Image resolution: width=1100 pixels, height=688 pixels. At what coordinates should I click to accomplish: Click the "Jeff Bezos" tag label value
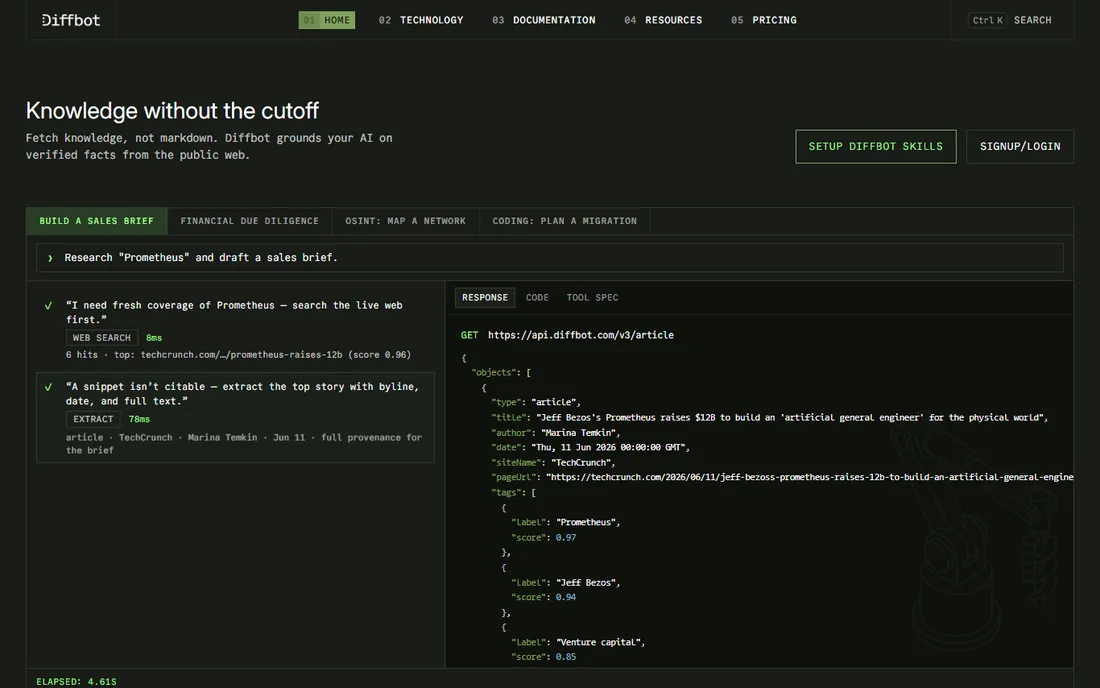point(586,583)
